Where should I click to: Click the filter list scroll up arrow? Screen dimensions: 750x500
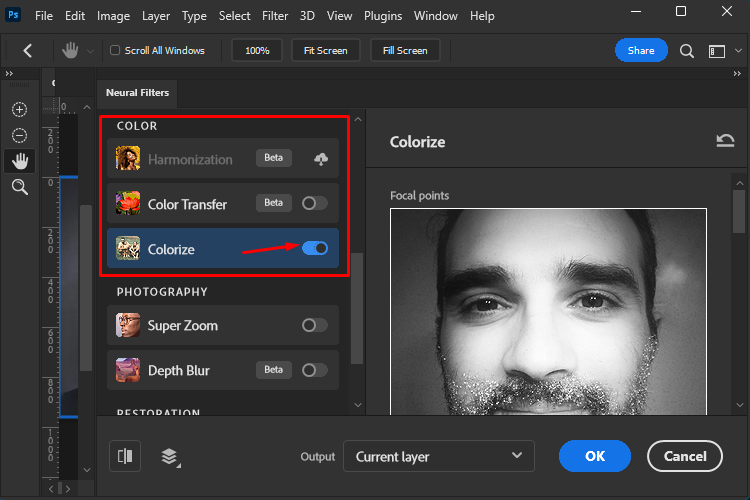click(x=358, y=119)
